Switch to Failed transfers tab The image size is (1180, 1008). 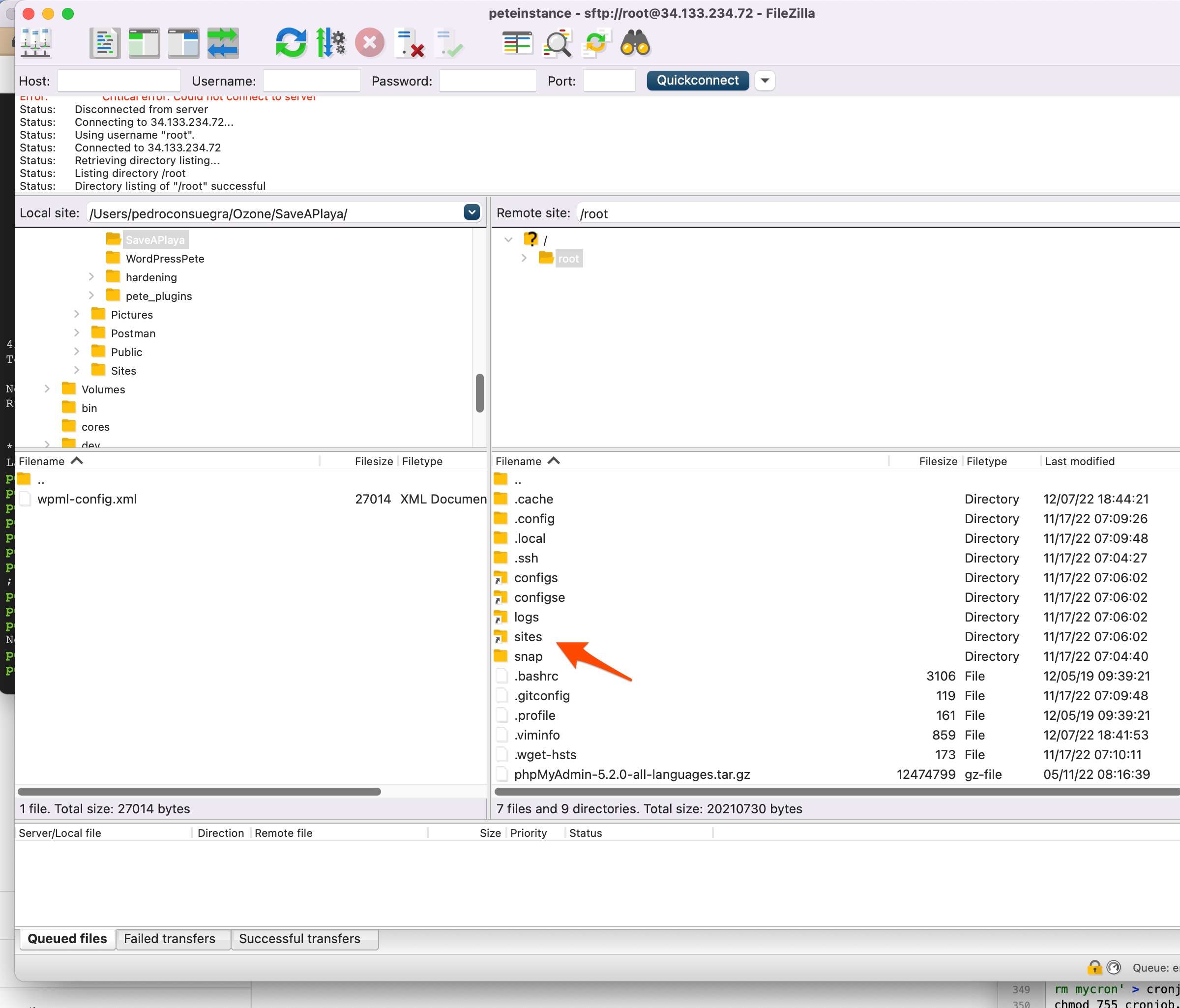(170, 939)
